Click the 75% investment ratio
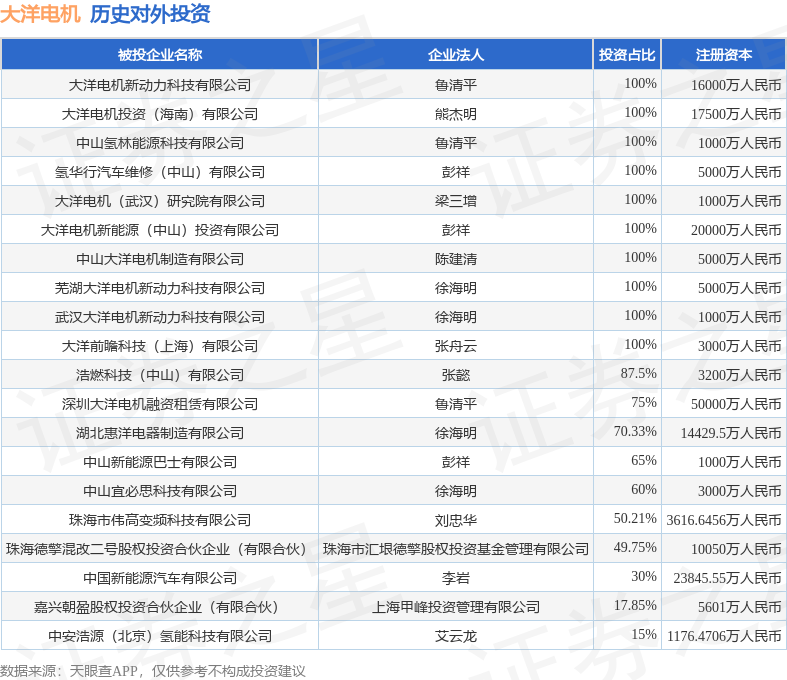The width and height of the screenshot is (787, 680). click(x=644, y=402)
